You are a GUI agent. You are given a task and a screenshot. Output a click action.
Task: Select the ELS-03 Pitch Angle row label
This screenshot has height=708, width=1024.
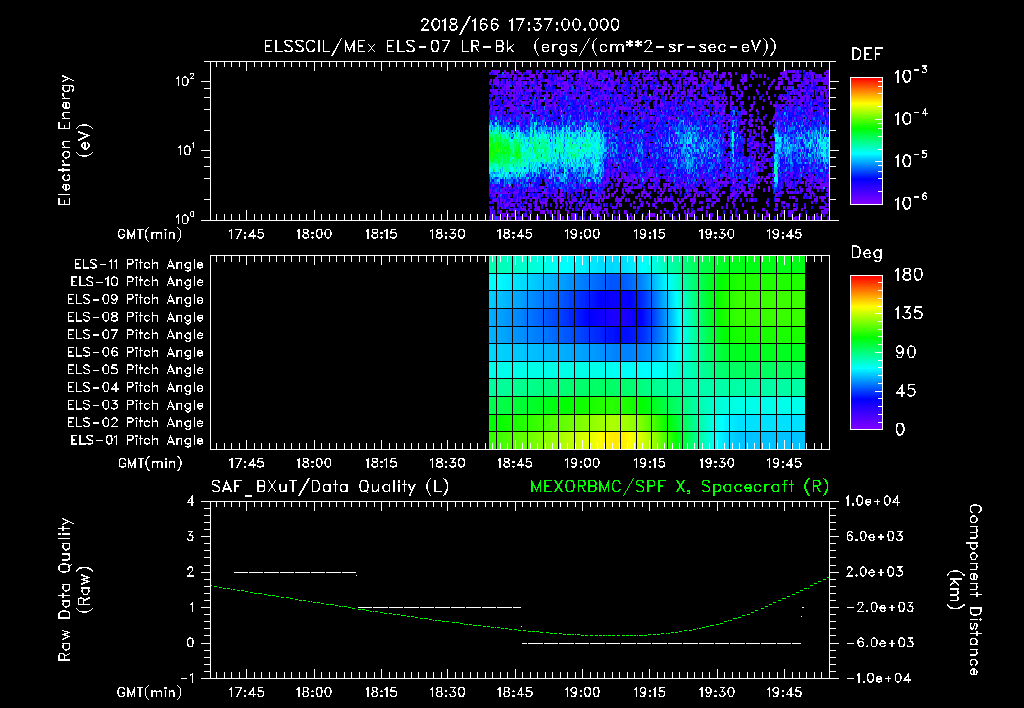[x=135, y=405]
